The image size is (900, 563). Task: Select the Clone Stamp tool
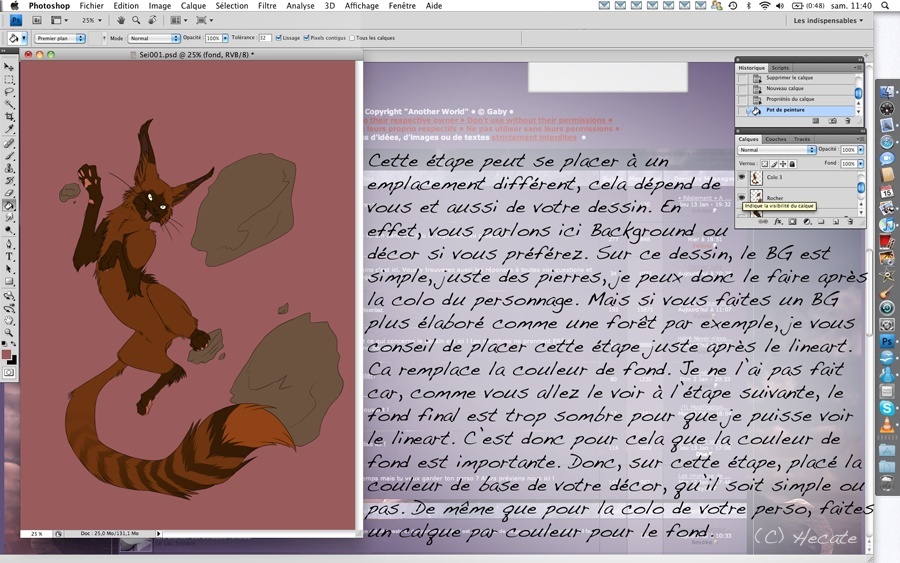point(9,169)
